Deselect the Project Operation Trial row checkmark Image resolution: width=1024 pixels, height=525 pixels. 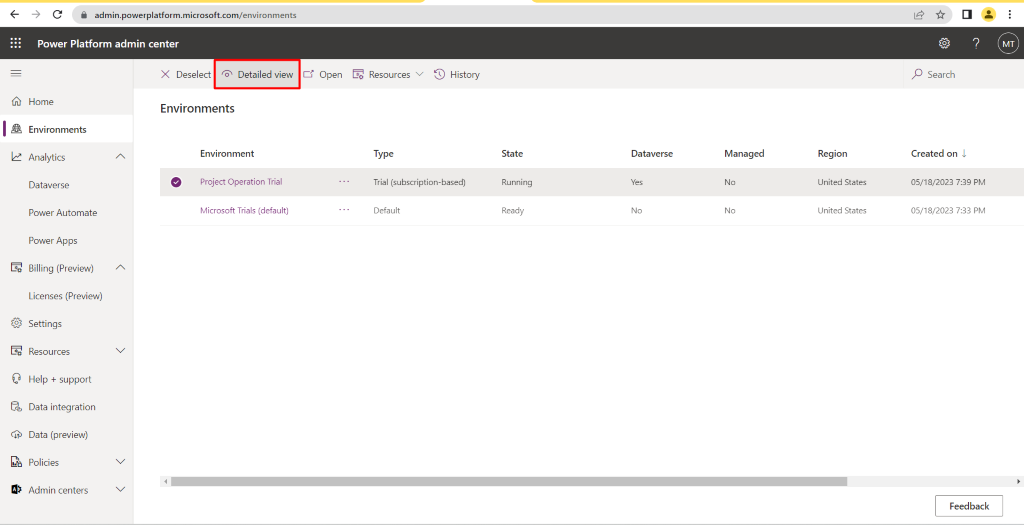click(x=176, y=182)
